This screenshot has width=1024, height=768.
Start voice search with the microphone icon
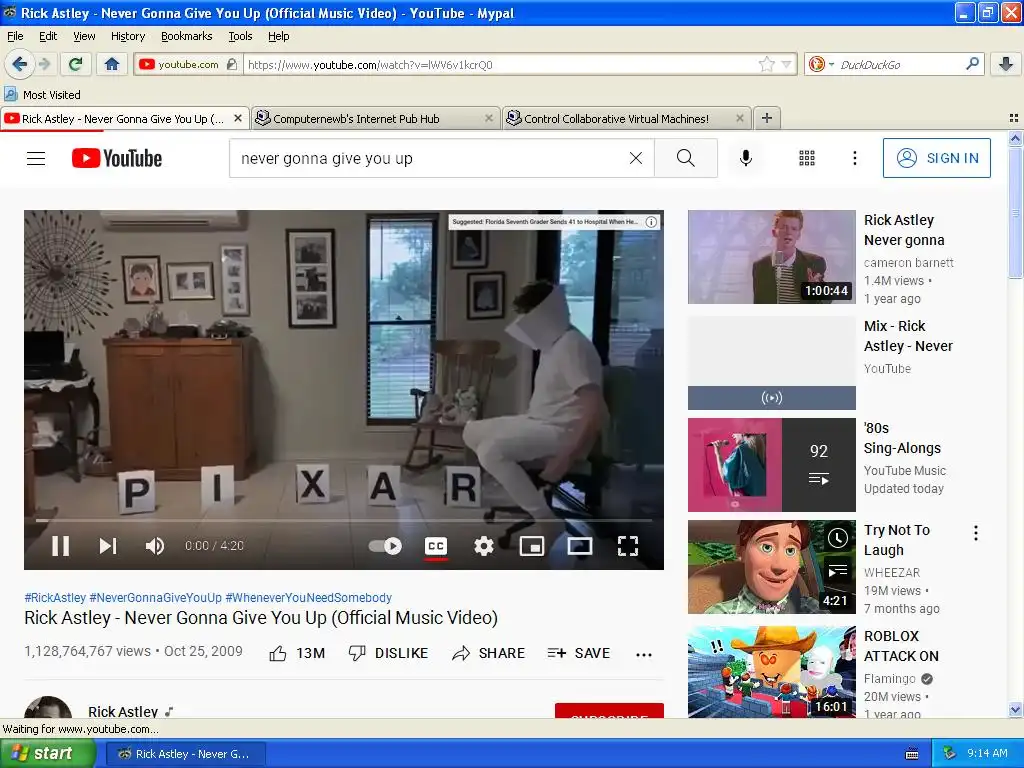(745, 158)
